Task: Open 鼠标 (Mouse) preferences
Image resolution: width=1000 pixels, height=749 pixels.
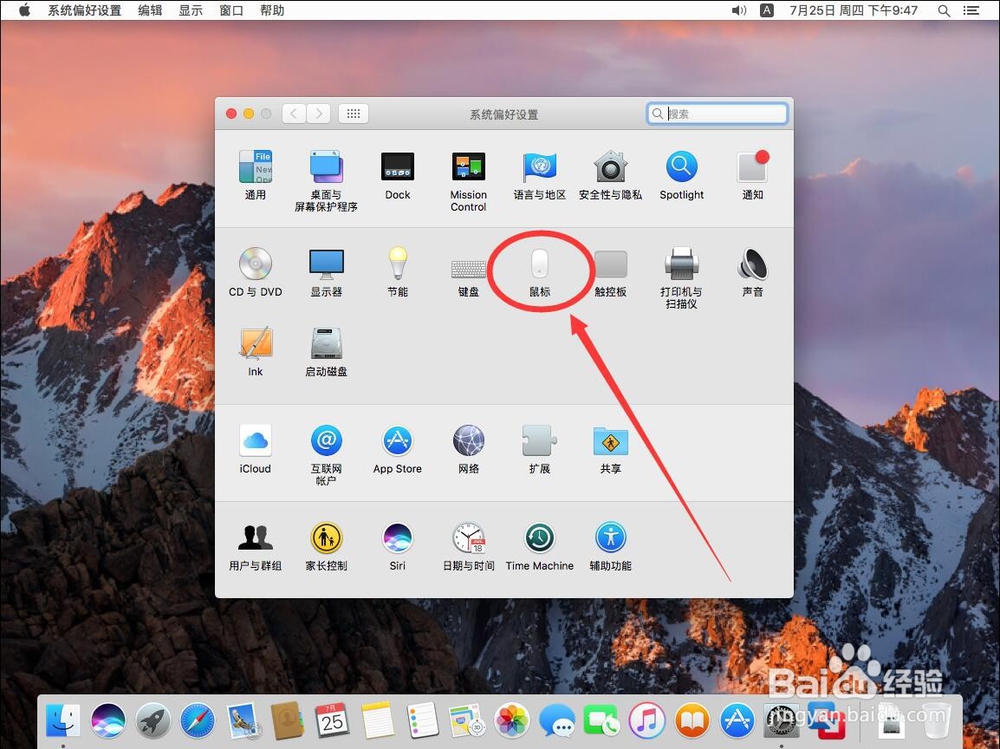Action: point(540,272)
